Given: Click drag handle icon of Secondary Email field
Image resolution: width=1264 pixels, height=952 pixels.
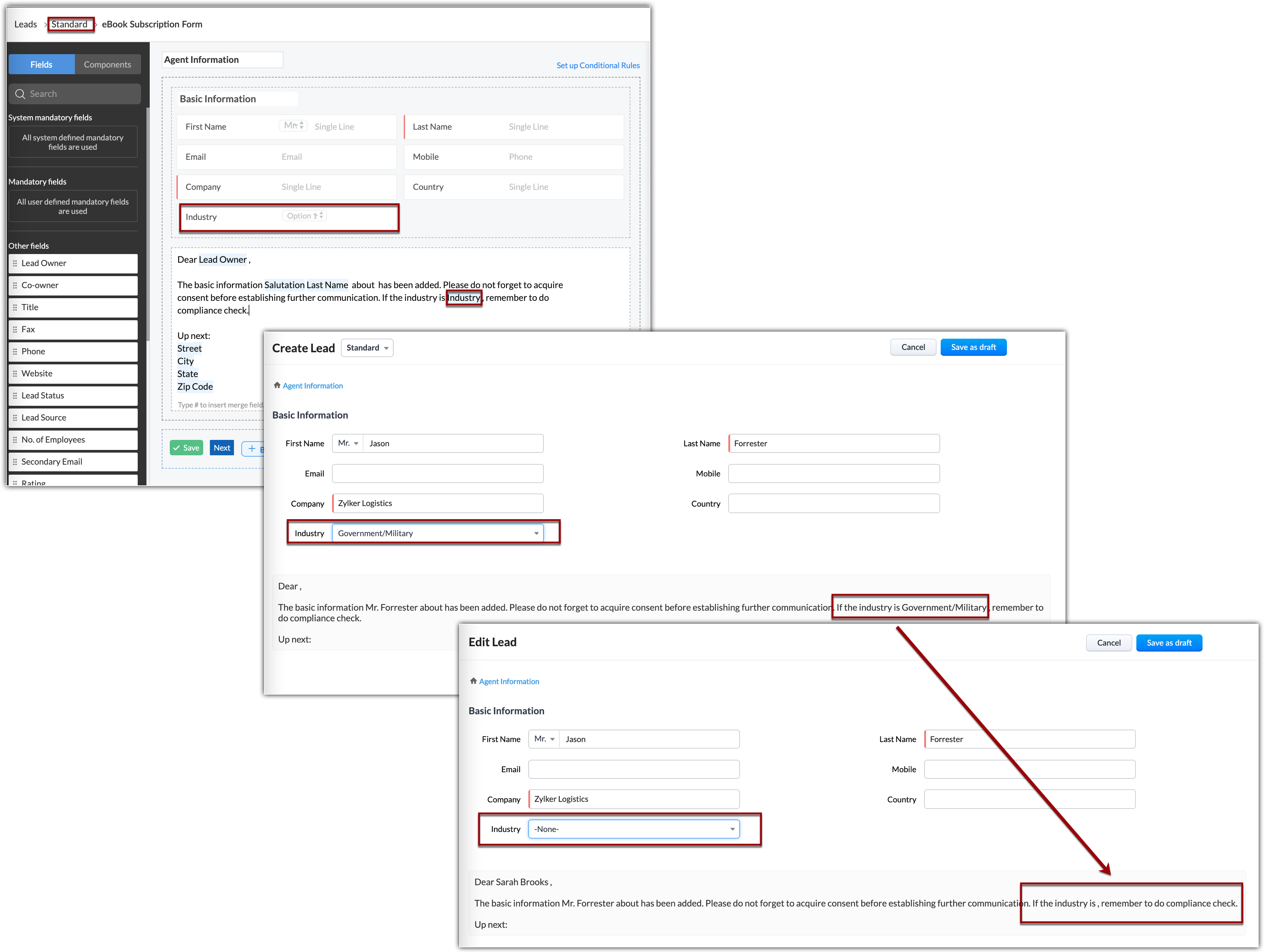Looking at the screenshot, I should tap(15, 462).
